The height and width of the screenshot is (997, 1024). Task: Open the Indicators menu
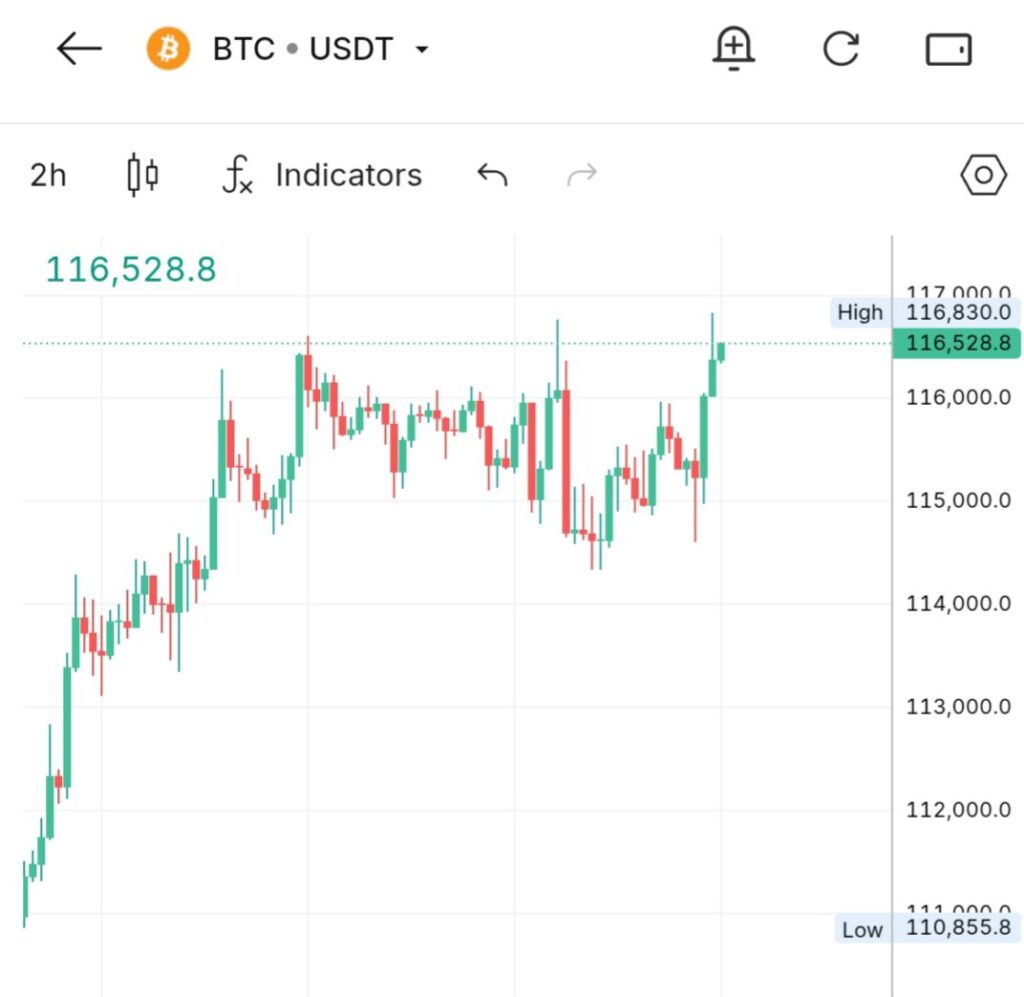click(x=348, y=175)
